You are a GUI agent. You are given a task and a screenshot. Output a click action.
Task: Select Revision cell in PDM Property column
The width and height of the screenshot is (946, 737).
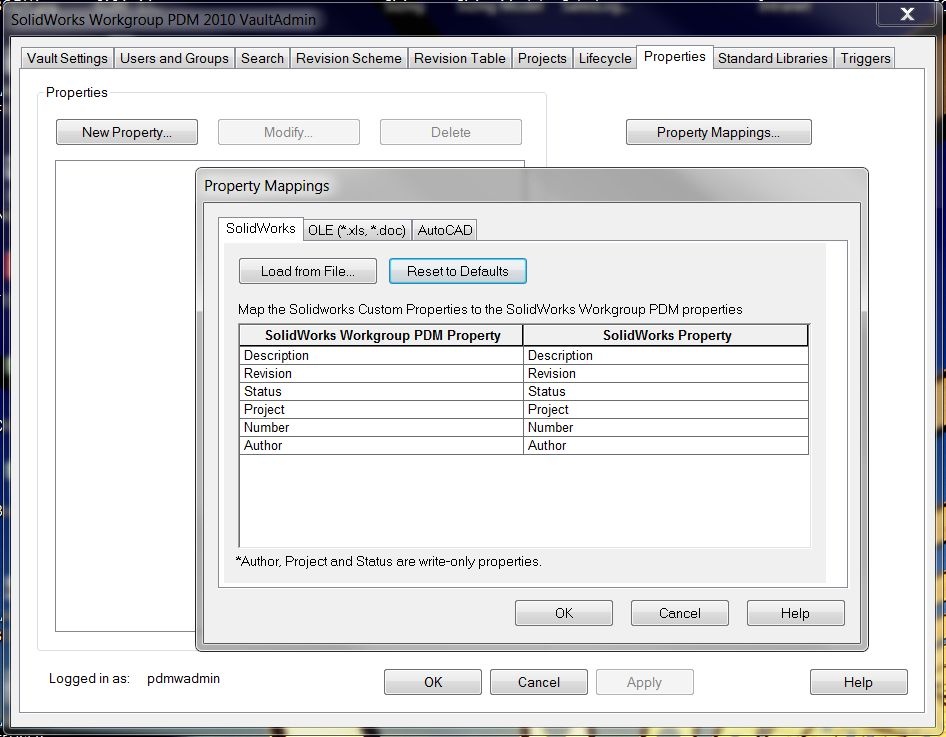point(381,373)
